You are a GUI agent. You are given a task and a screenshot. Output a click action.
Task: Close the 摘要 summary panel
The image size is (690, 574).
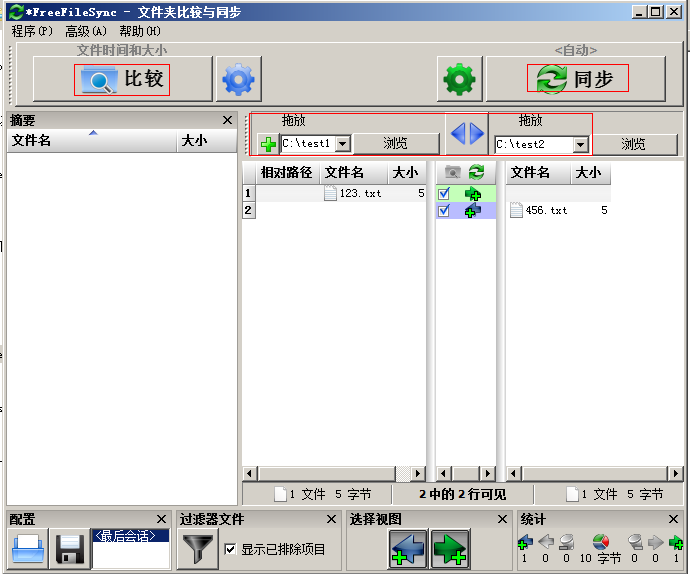point(228,120)
